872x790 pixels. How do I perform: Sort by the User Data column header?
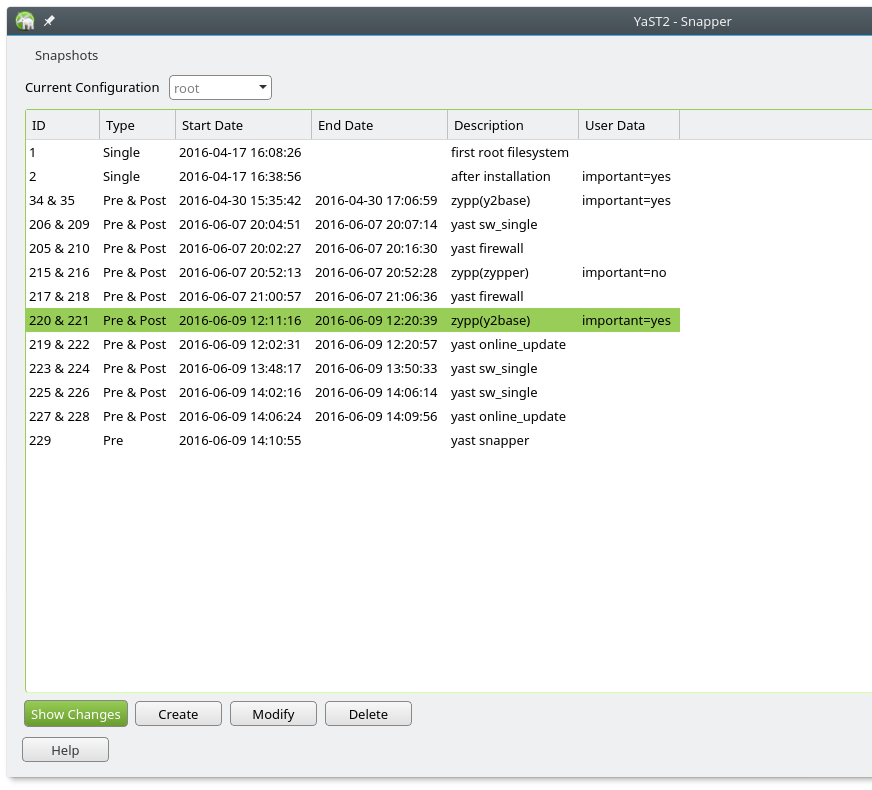629,126
